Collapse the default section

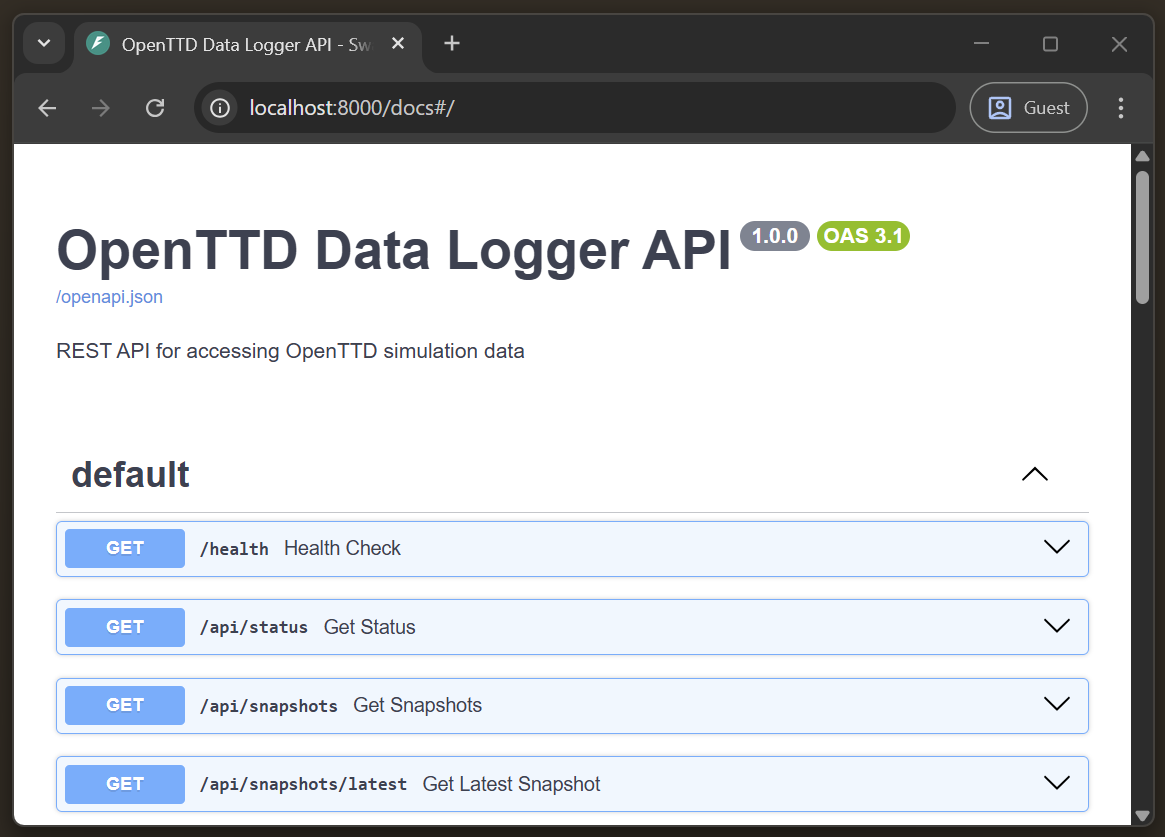click(1034, 474)
